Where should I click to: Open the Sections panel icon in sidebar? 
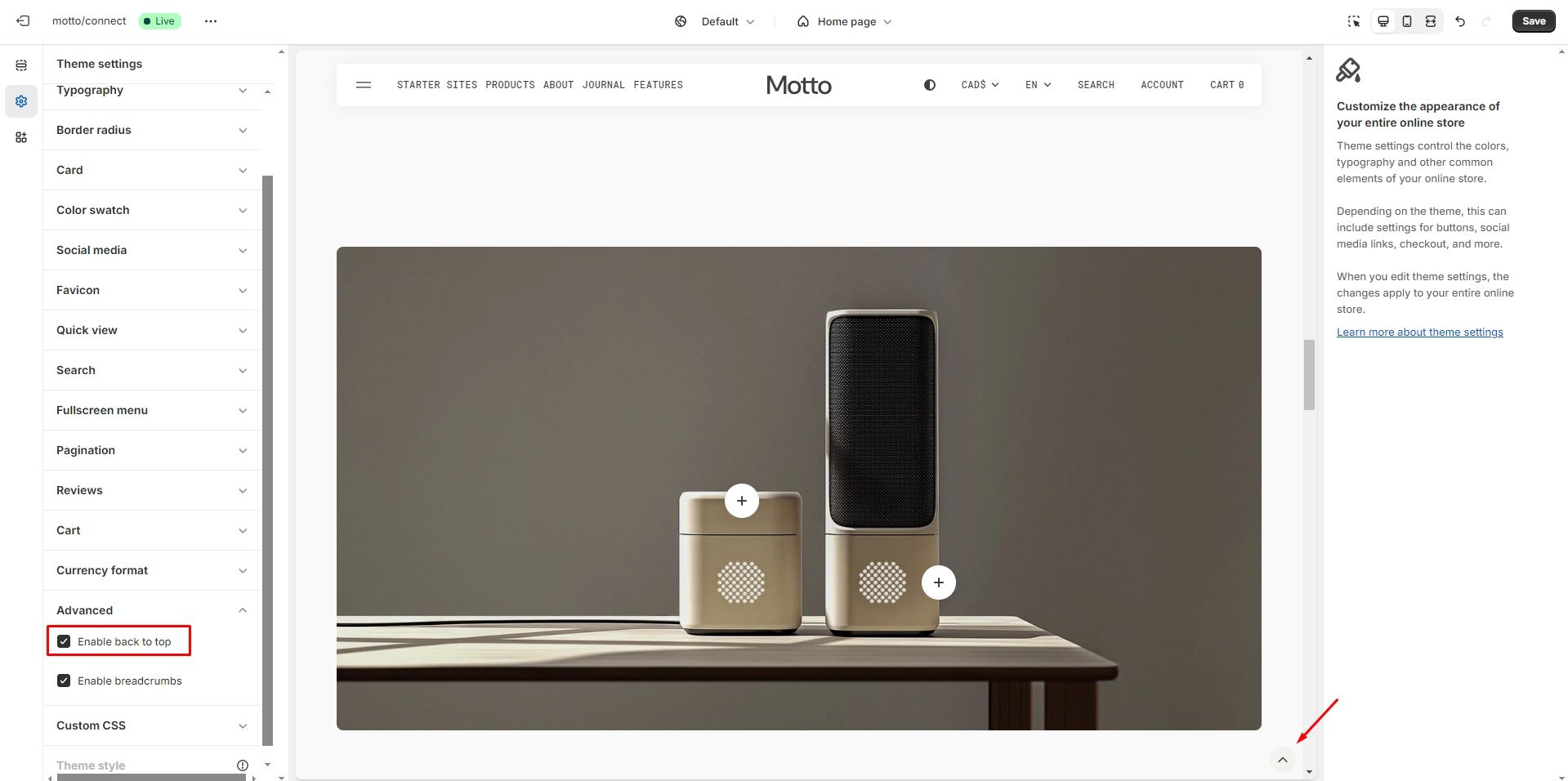coord(21,65)
